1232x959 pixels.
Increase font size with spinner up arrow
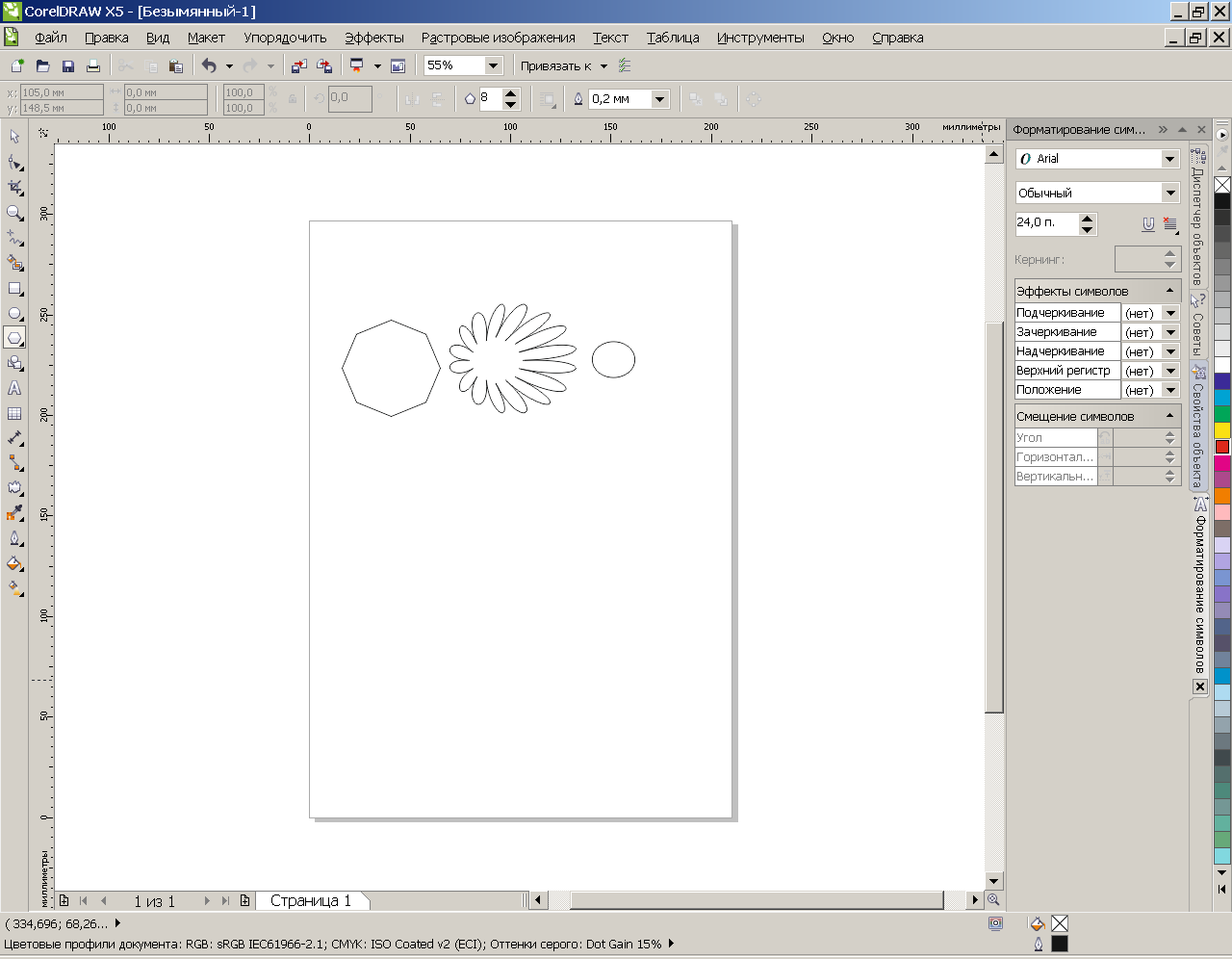(1087, 219)
